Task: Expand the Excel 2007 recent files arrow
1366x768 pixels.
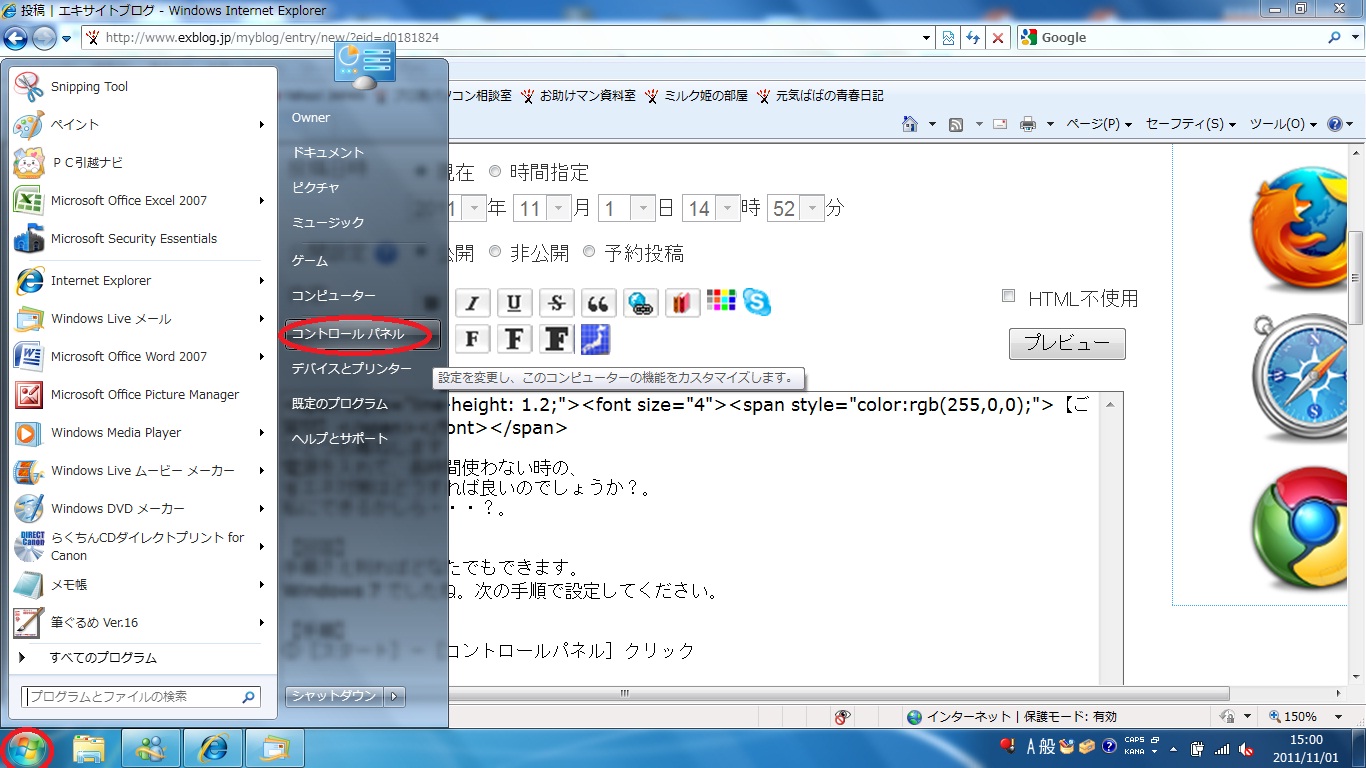Action: pyautogui.click(x=262, y=201)
